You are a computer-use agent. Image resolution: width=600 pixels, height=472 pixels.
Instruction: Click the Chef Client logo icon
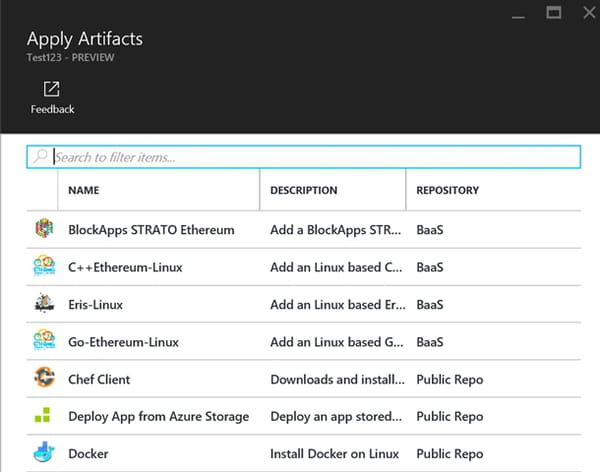tap(44, 377)
